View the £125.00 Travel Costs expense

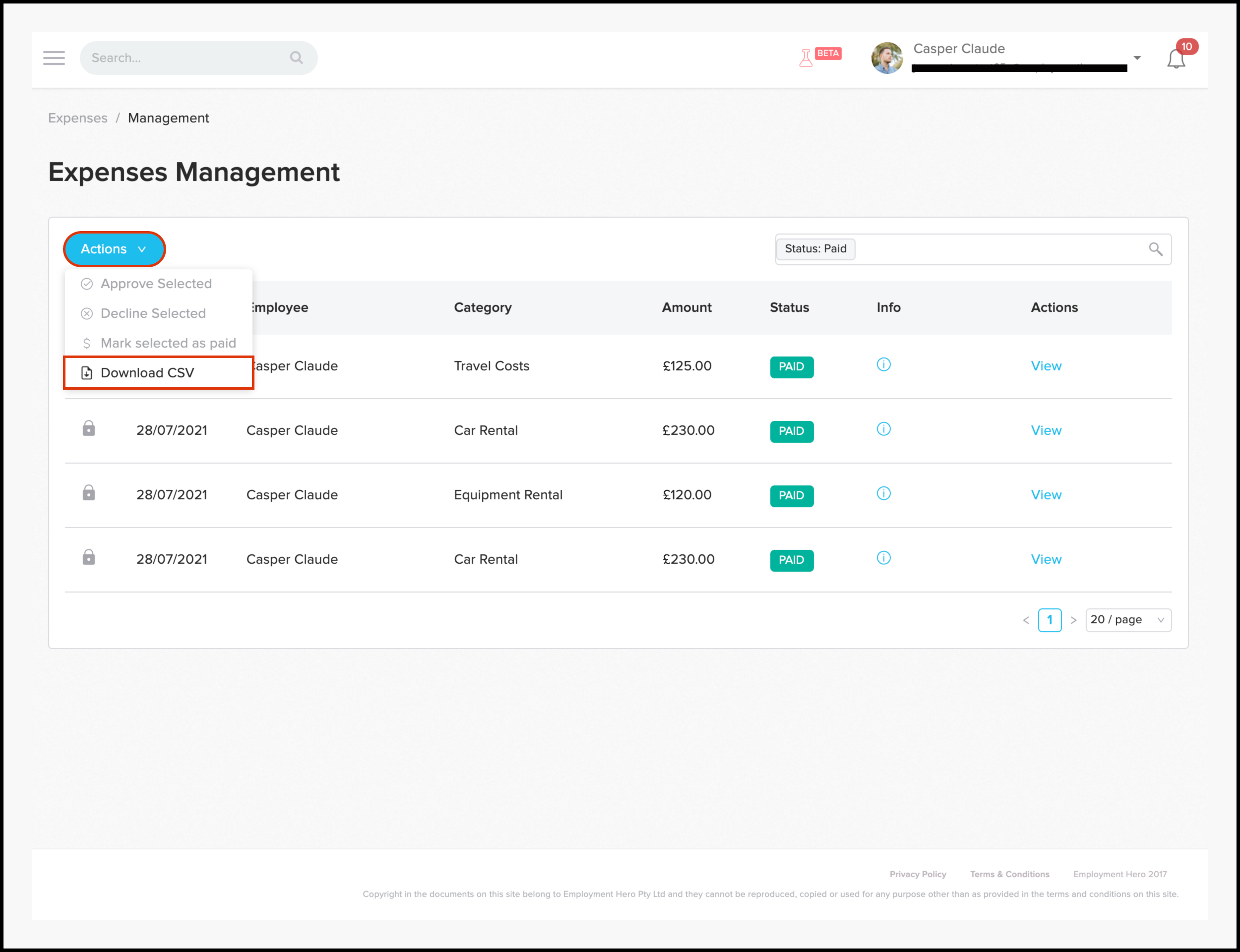click(1046, 366)
